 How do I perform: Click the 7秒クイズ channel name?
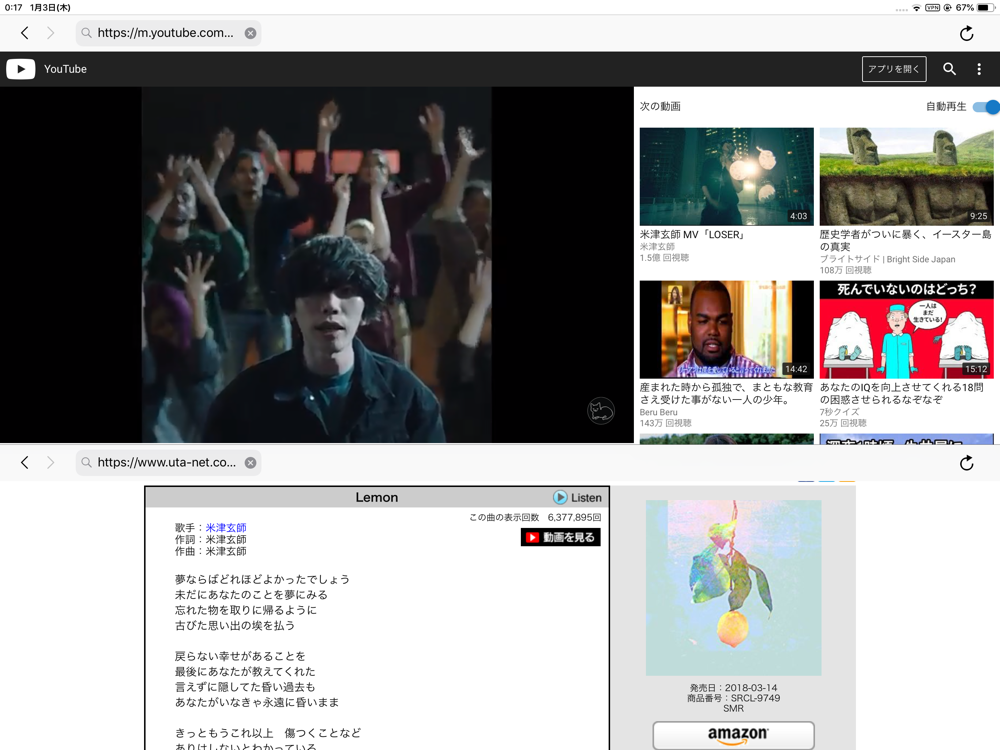(839, 412)
